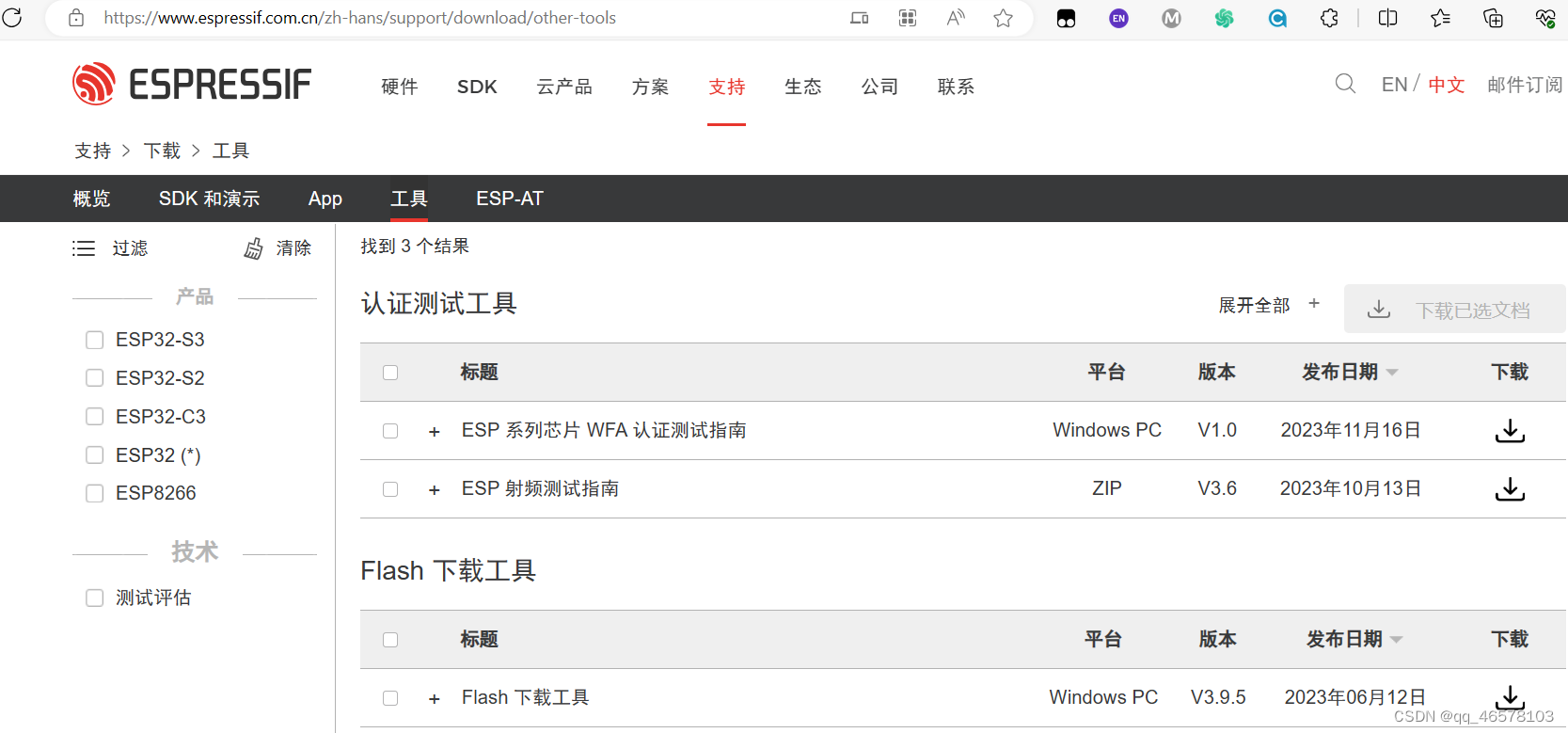Check the 测试评估 technology filter

click(94, 598)
